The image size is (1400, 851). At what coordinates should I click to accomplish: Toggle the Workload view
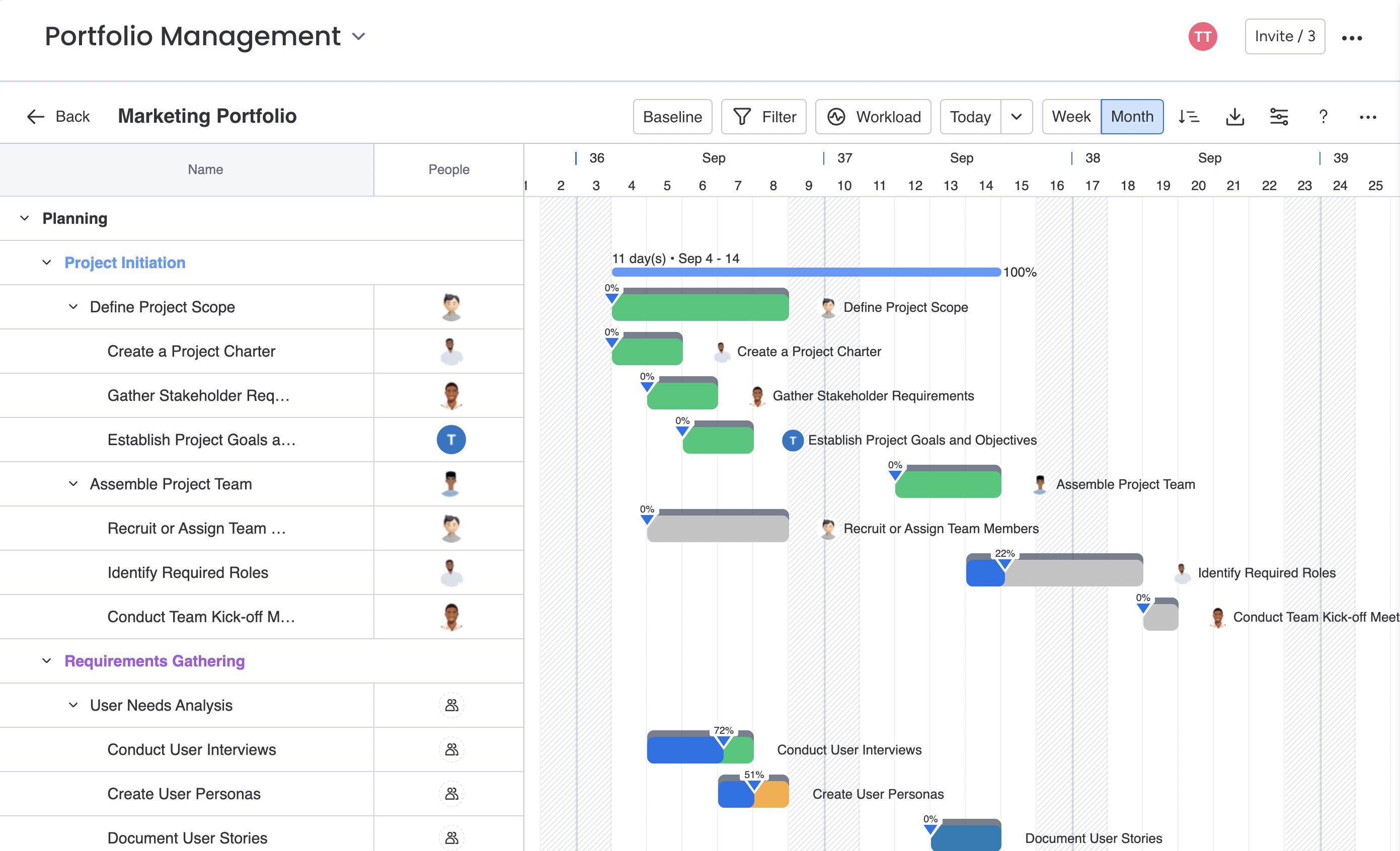point(873,117)
